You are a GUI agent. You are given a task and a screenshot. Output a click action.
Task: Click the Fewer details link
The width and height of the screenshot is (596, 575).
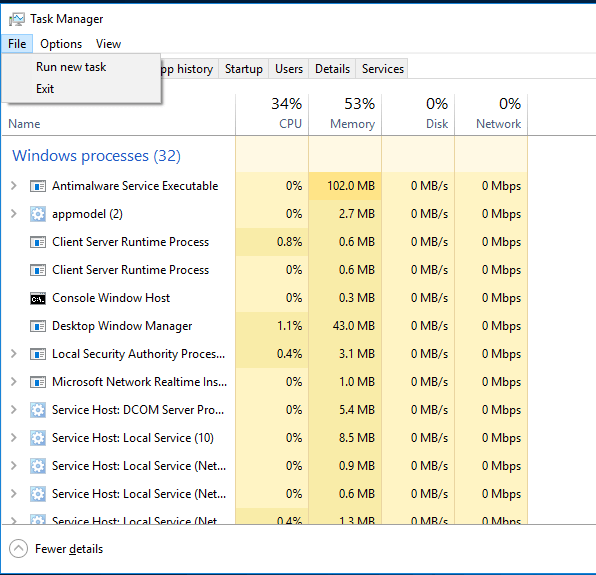click(69, 549)
